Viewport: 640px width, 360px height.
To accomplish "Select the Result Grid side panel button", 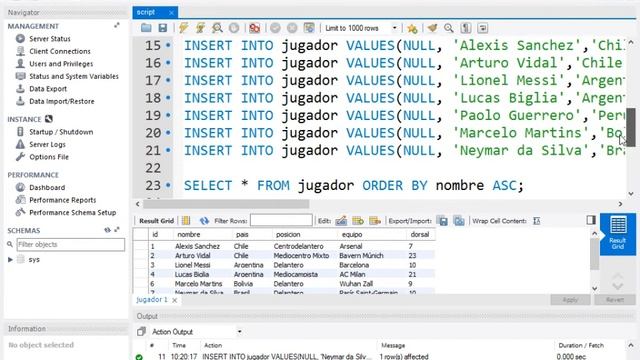I will pos(618,233).
